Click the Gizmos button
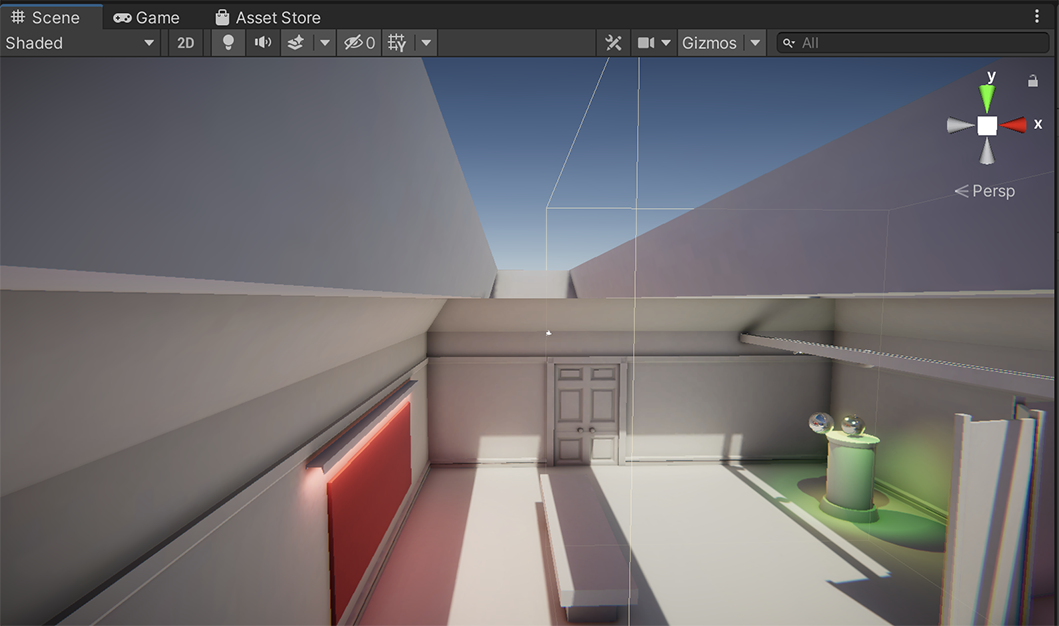This screenshot has height=626, width=1059. pyautogui.click(x=709, y=43)
